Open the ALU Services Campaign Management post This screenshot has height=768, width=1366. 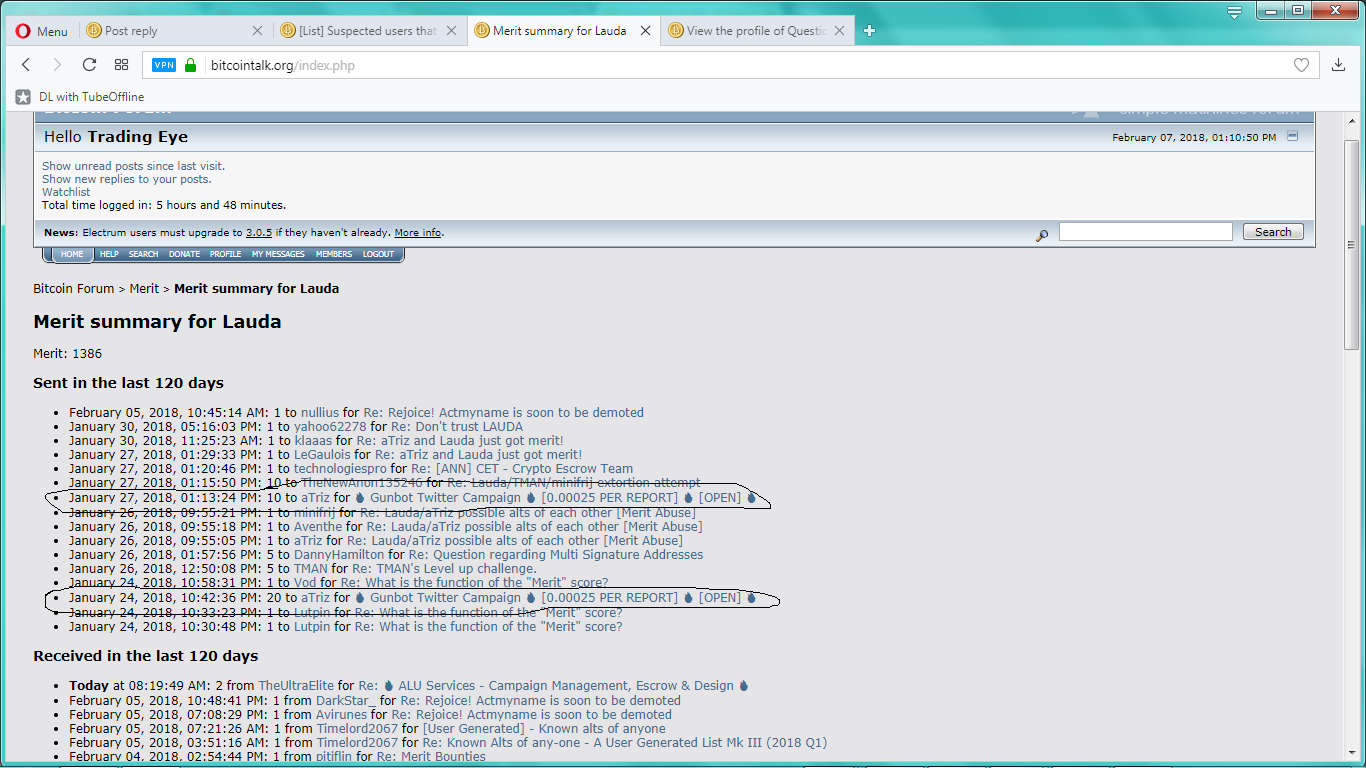(x=554, y=686)
